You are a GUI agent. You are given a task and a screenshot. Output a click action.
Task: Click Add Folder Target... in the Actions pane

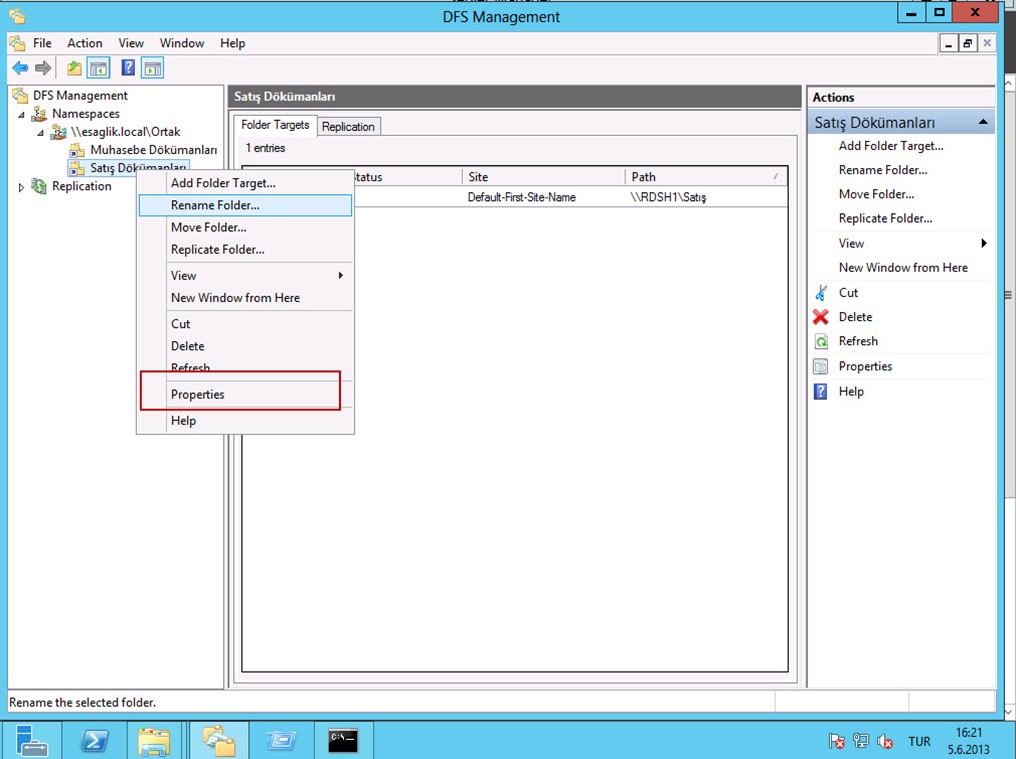tap(891, 146)
